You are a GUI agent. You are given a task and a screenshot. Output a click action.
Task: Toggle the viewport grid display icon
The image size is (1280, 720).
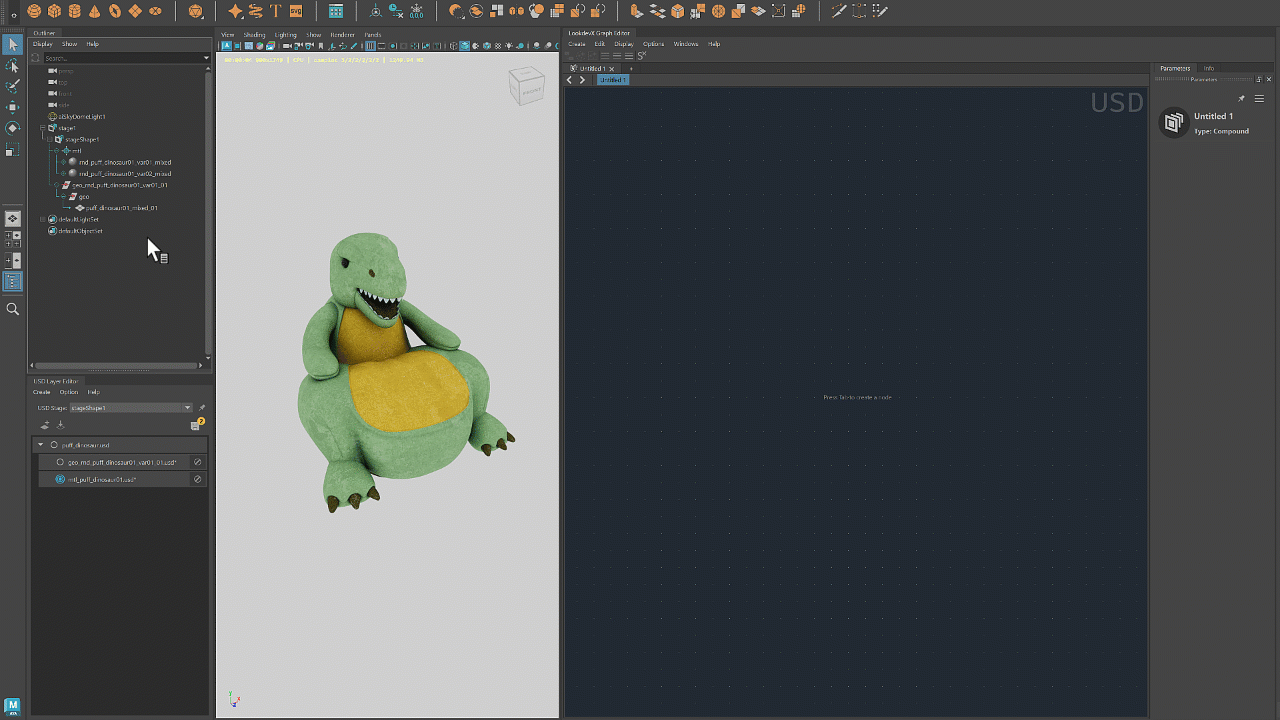pos(370,46)
